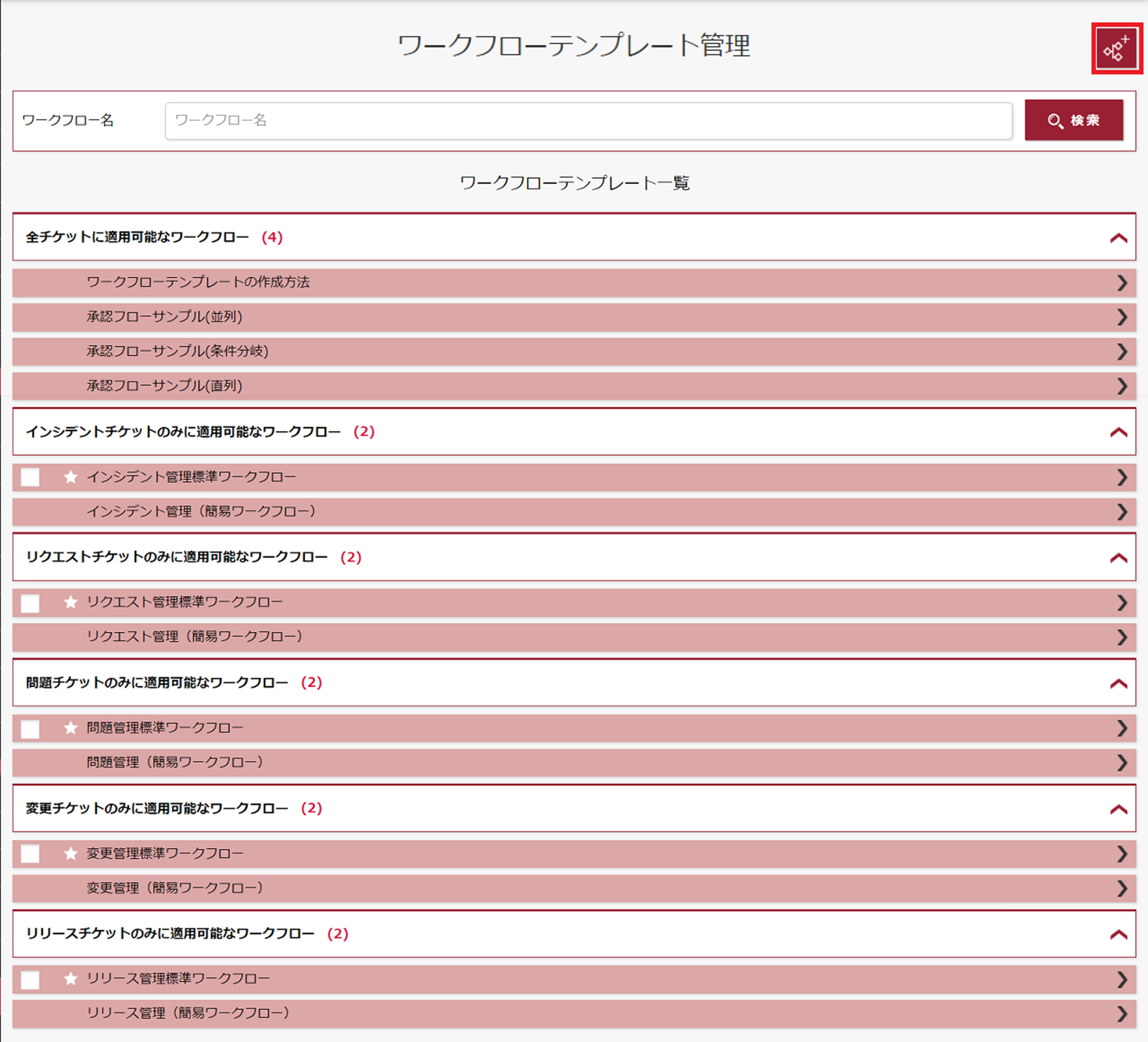Open the 承認フローサンプル(条件分岐) row arrow
Viewport: 1148px width, 1042px height.
[1122, 352]
